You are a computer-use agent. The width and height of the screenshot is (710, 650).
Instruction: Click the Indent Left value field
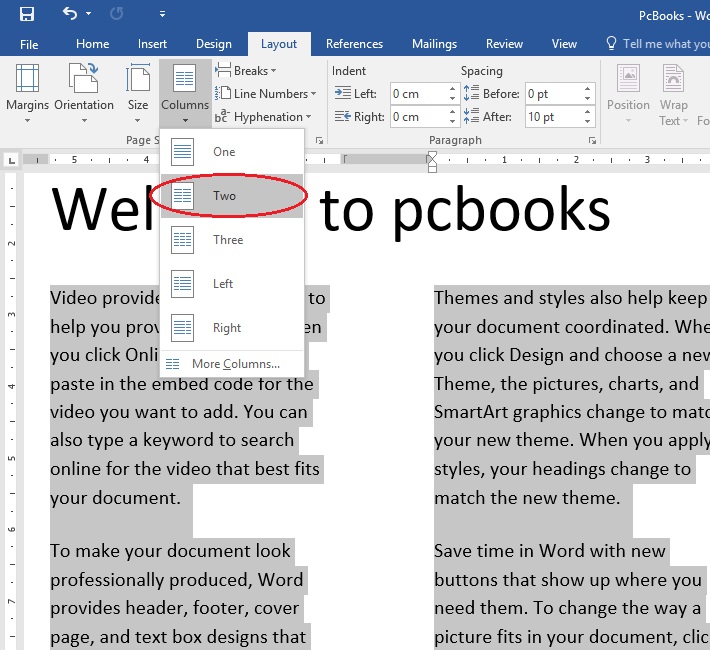point(418,94)
